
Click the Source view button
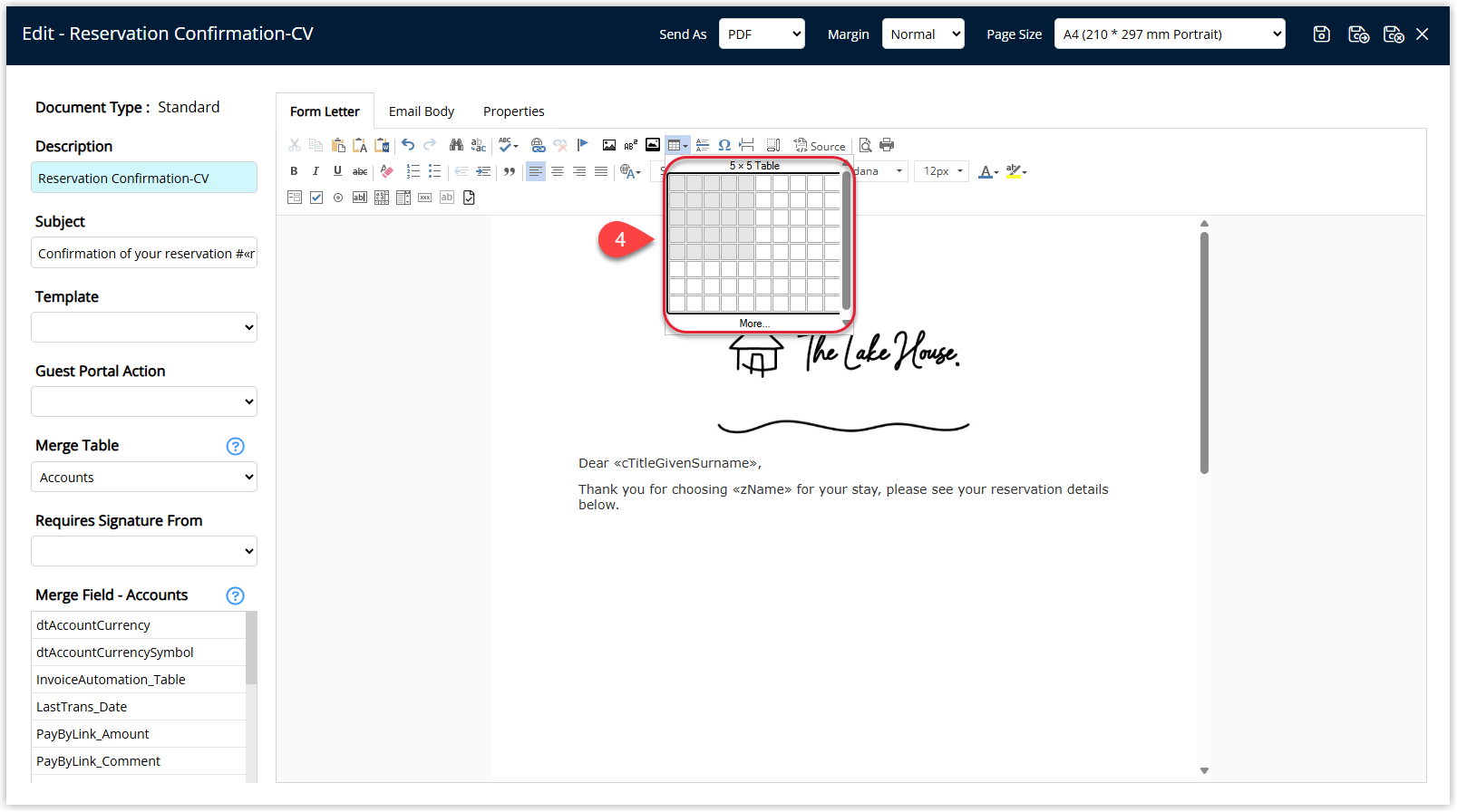(x=820, y=145)
